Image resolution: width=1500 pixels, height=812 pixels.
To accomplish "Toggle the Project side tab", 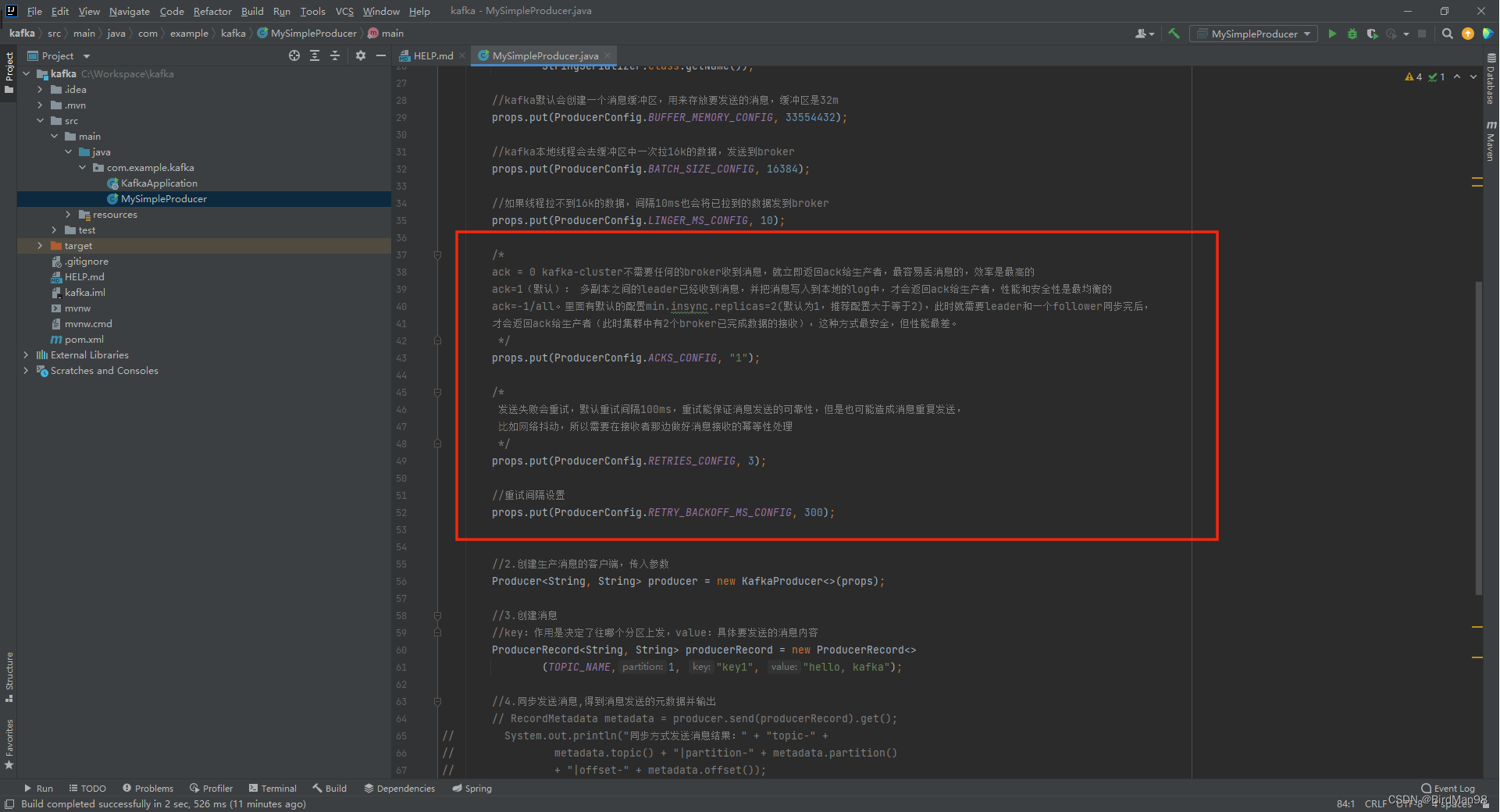I will [9, 73].
